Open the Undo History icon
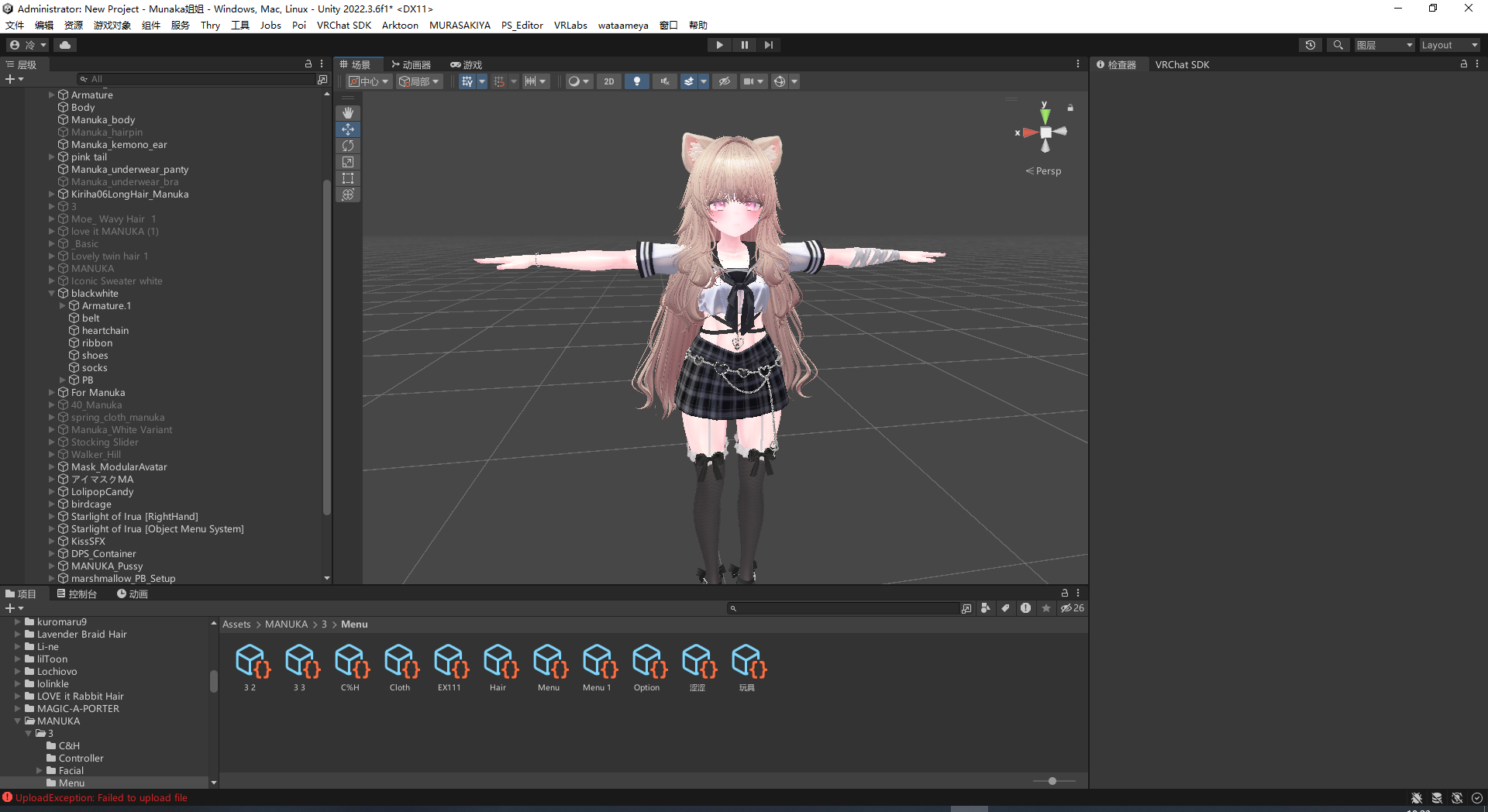 (1311, 45)
